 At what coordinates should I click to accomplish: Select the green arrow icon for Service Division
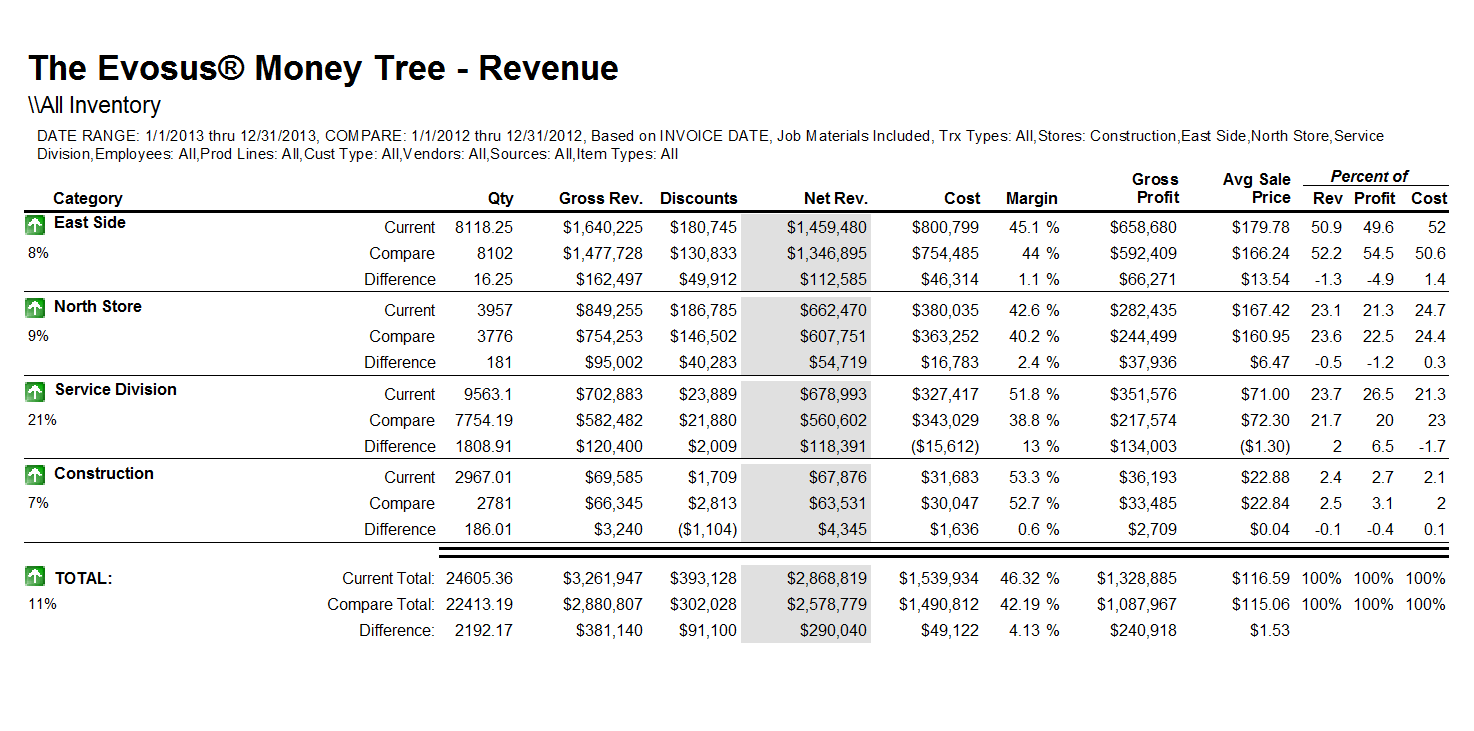coord(36,391)
